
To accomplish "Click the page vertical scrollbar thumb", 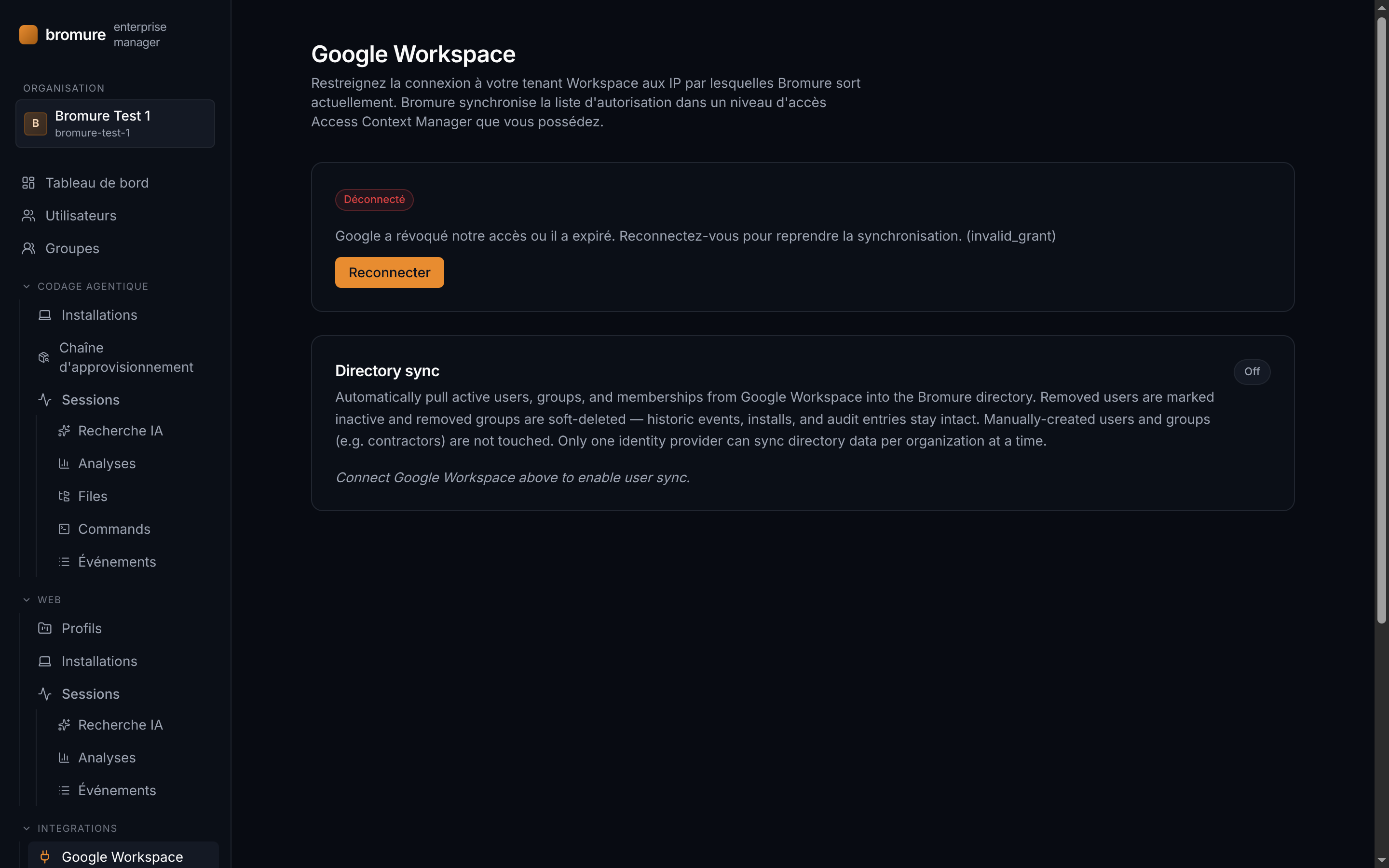I will point(1382,320).
